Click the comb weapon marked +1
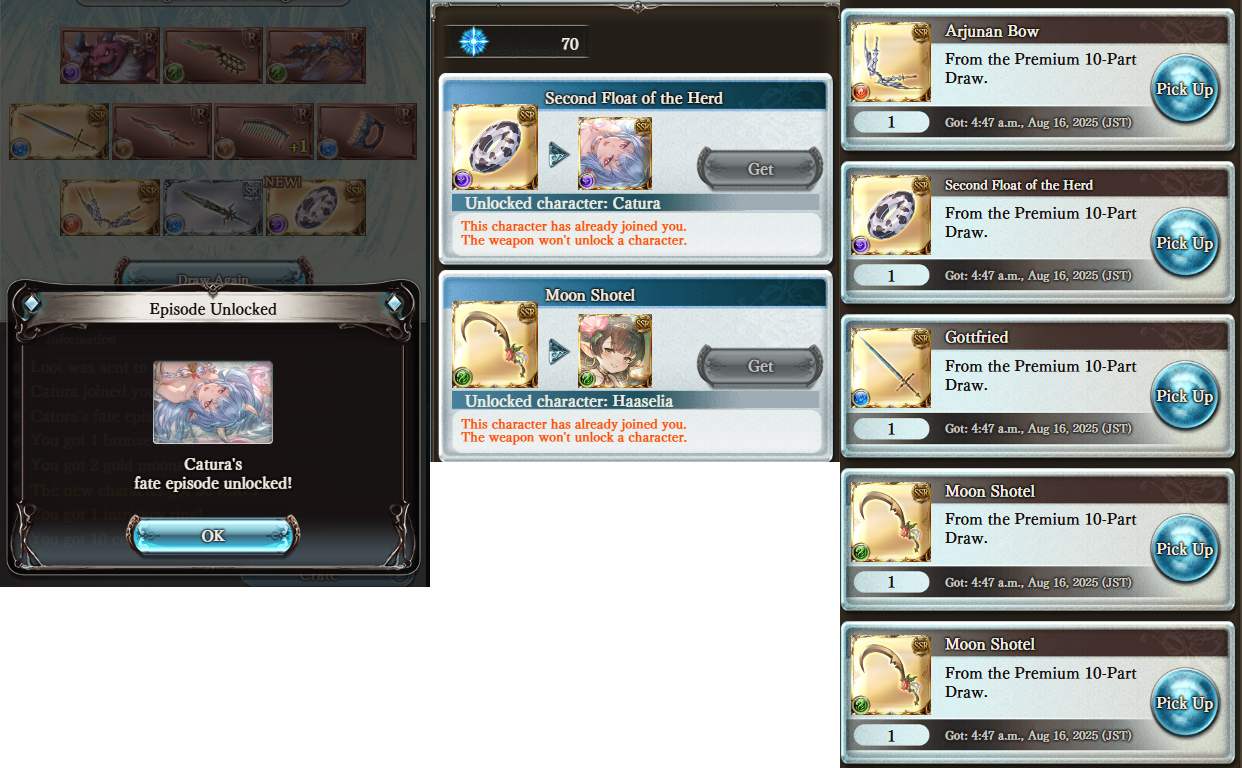The width and height of the screenshot is (1242, 768). (x=263, y=132)
